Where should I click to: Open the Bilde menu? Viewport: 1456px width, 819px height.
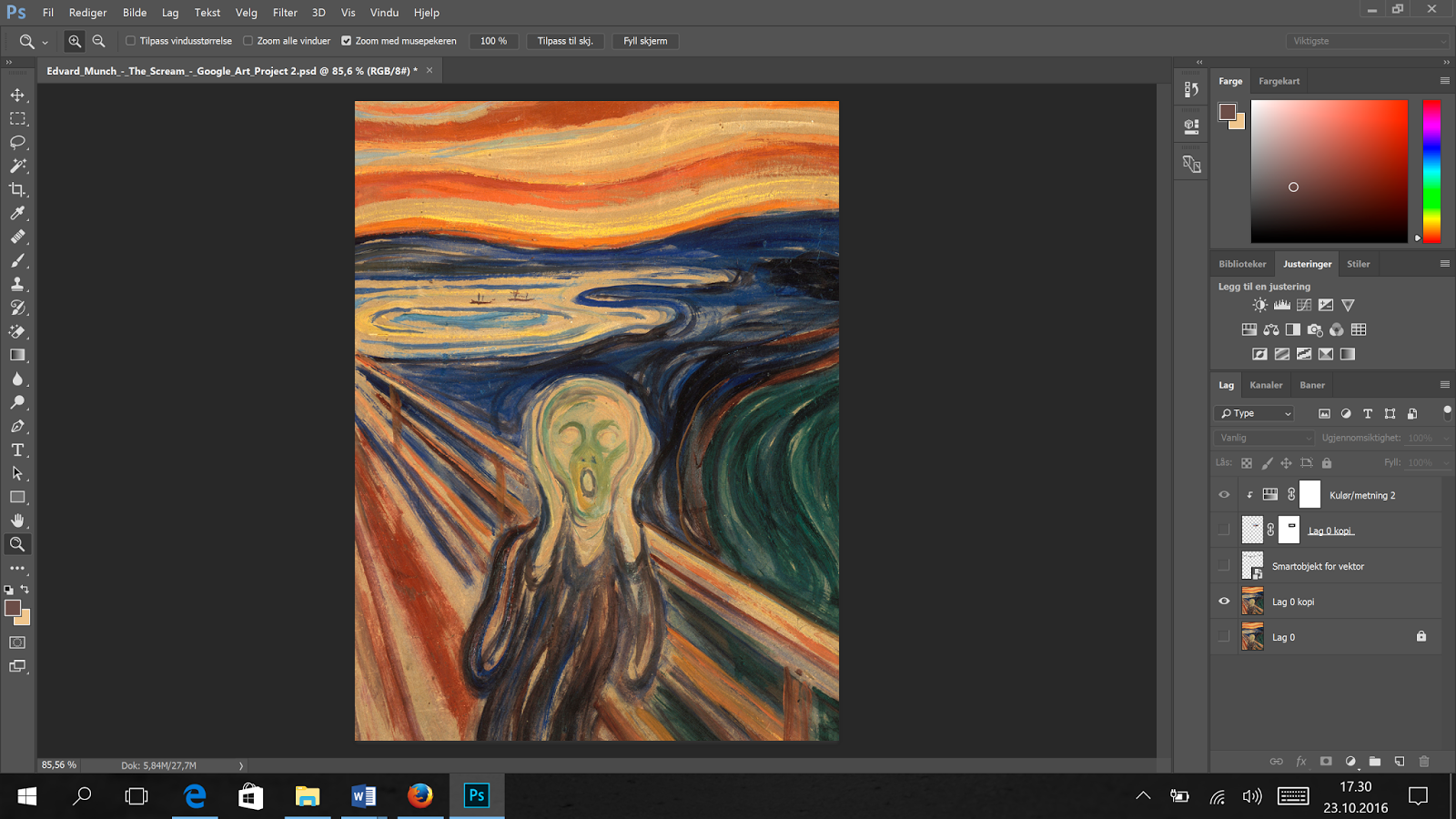coord(135,13)
